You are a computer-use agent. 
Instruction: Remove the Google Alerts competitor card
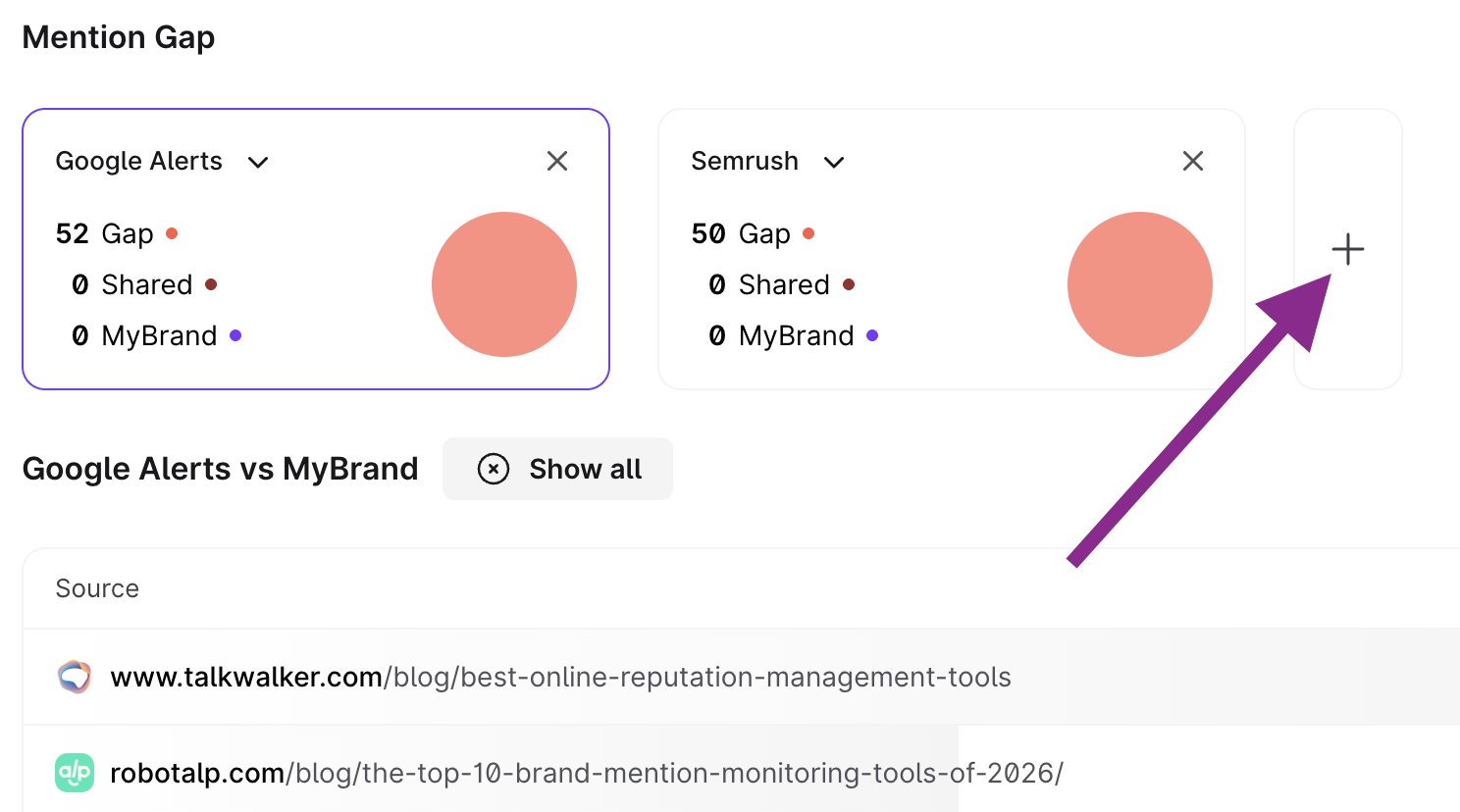click(557, 161)
